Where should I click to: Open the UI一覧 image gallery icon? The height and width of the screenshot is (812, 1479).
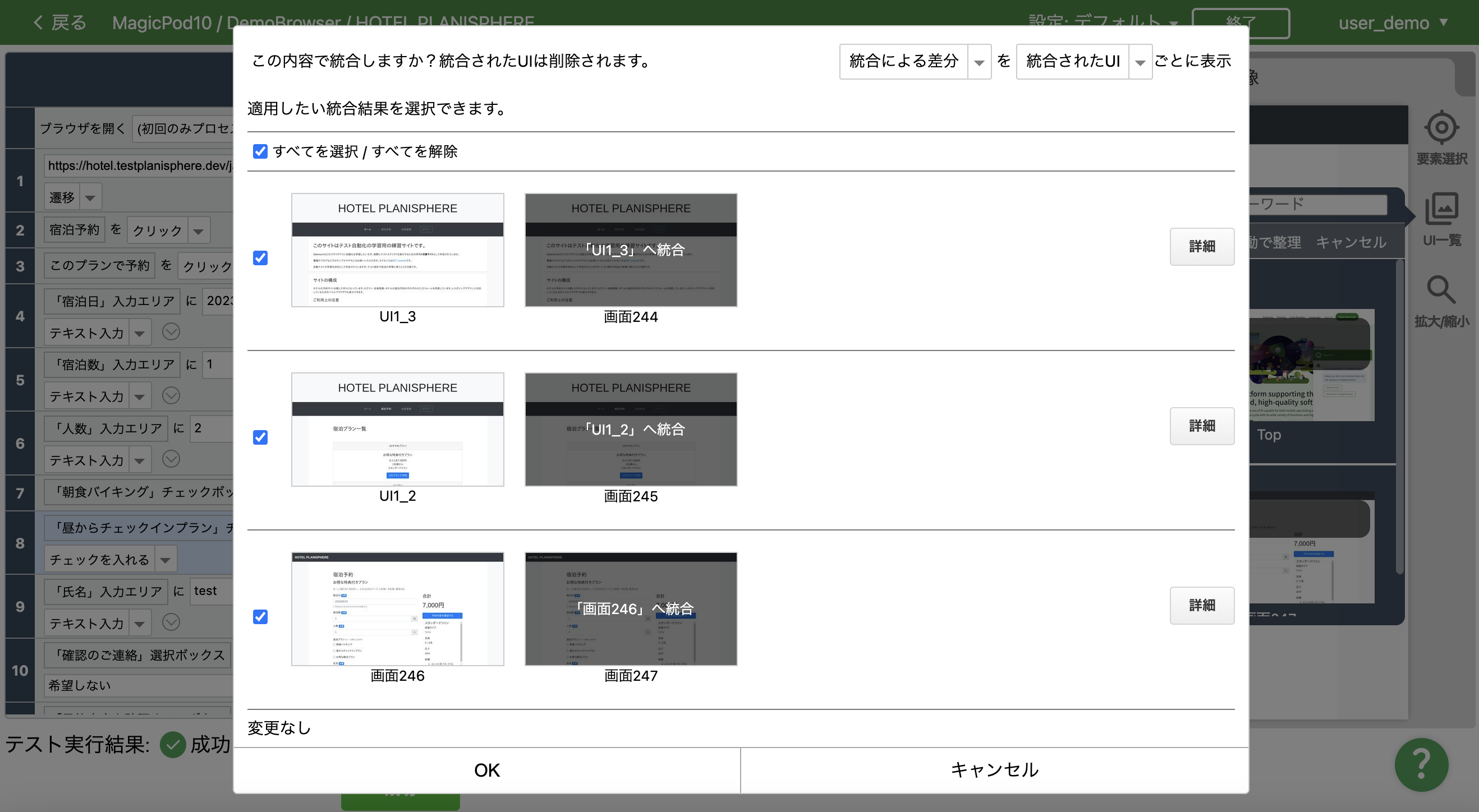click(1441, 209)
